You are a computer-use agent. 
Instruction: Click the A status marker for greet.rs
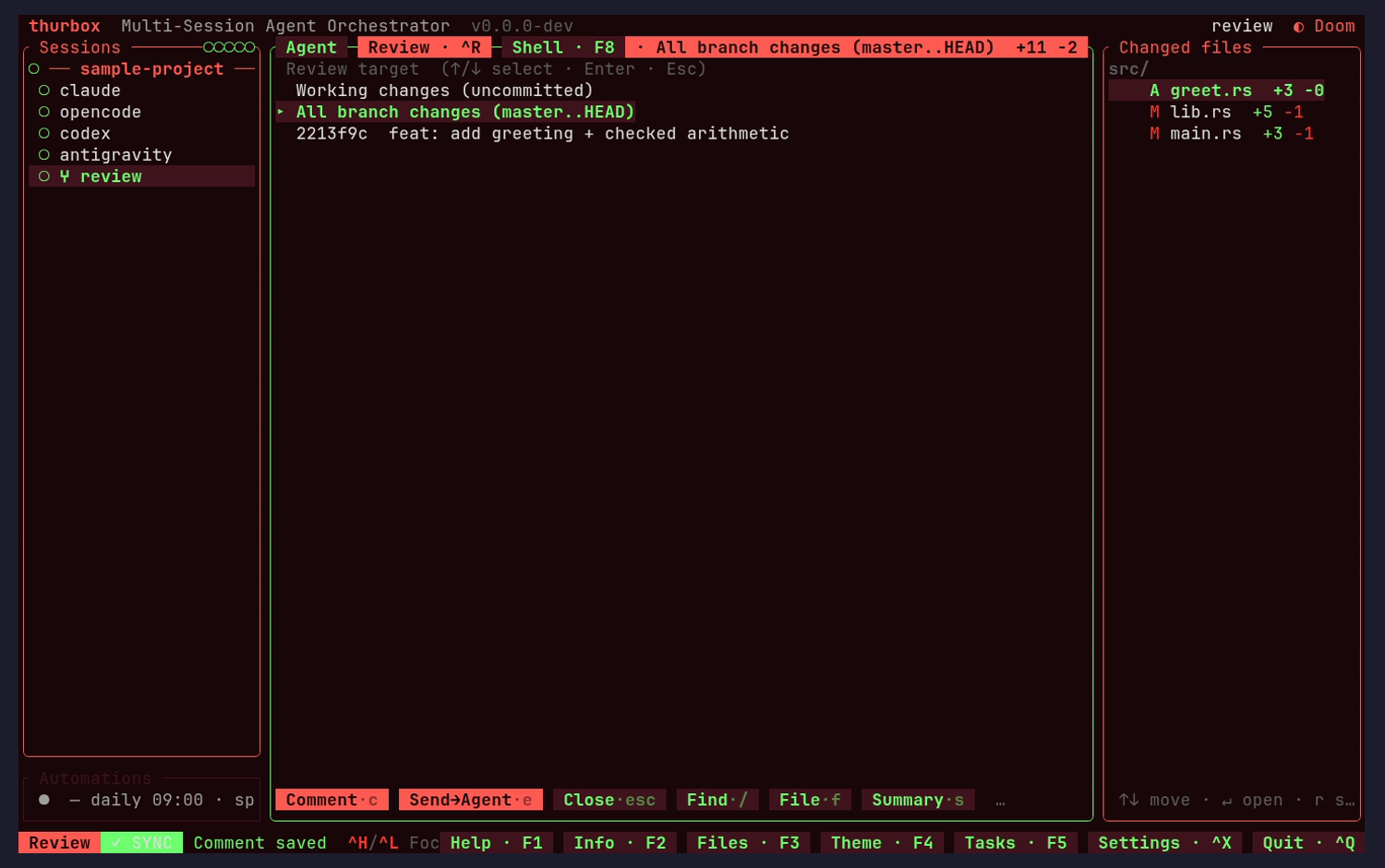(1154, 90)
